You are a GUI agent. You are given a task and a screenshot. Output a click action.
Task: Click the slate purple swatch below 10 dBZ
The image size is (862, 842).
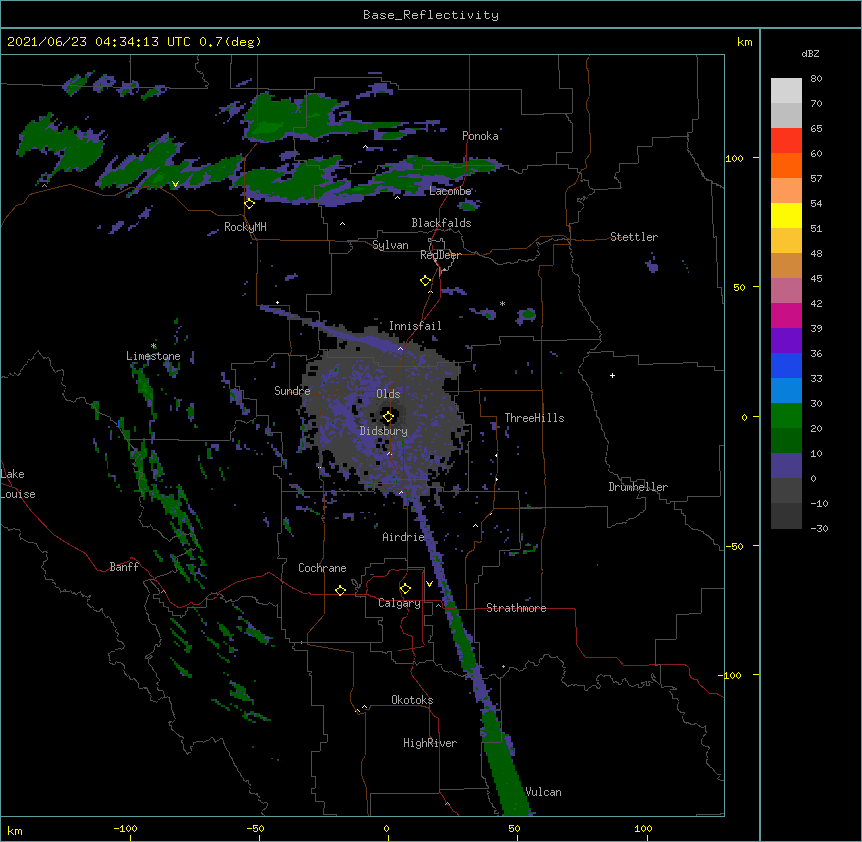(786, 466)
